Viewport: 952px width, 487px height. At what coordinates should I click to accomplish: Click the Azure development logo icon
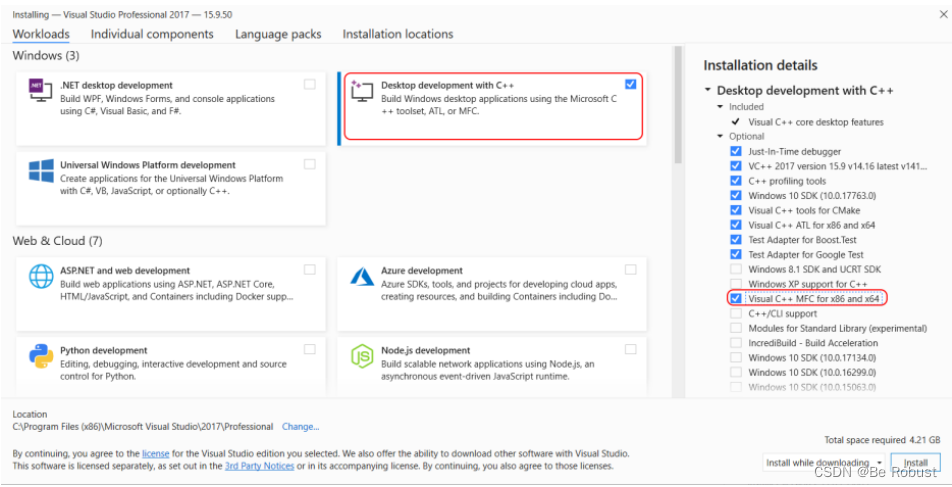tap(362, 276)
